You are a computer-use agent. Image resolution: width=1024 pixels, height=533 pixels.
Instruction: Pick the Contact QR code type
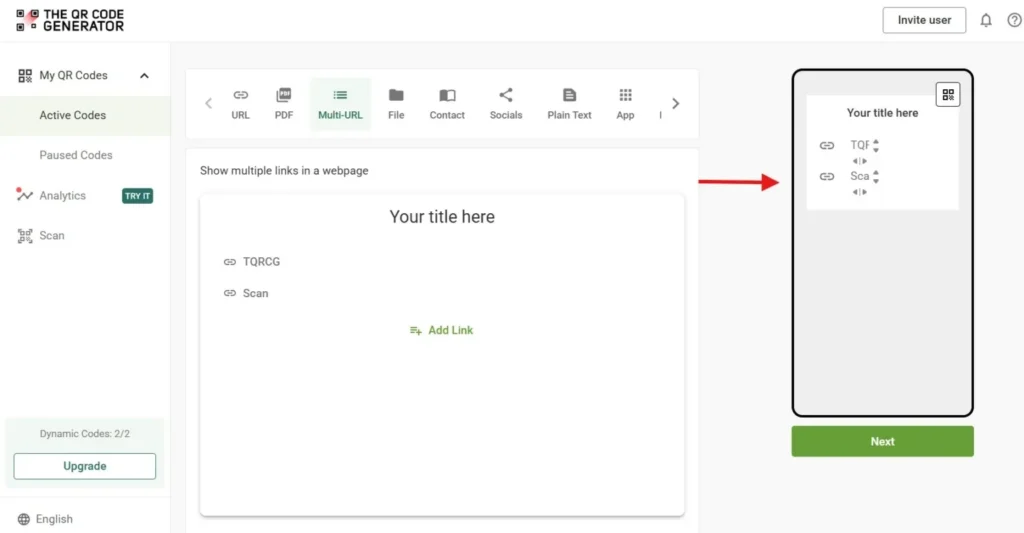tap(447, 104)
